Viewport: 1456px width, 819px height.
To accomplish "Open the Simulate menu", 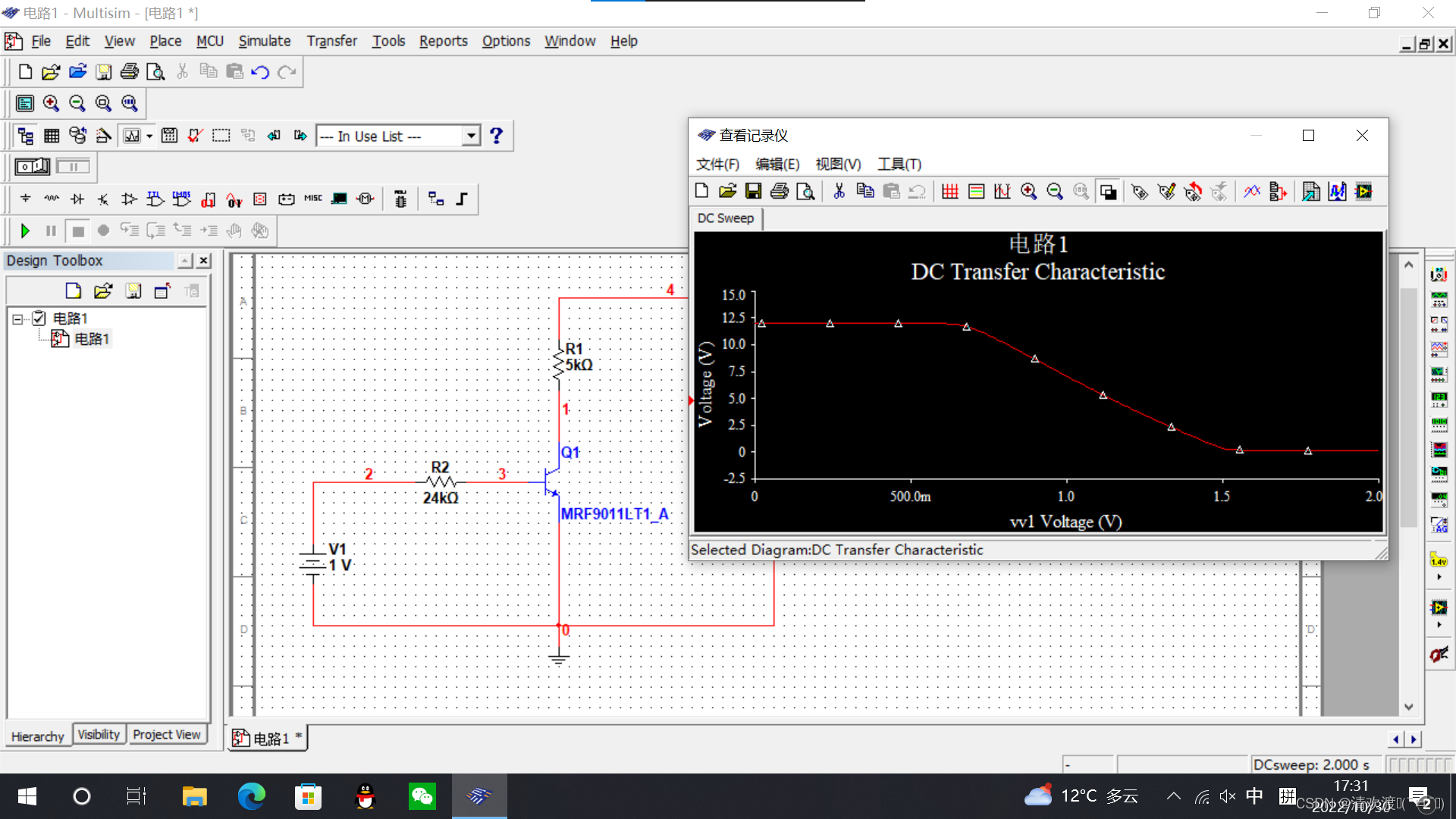I will [264, 41].
